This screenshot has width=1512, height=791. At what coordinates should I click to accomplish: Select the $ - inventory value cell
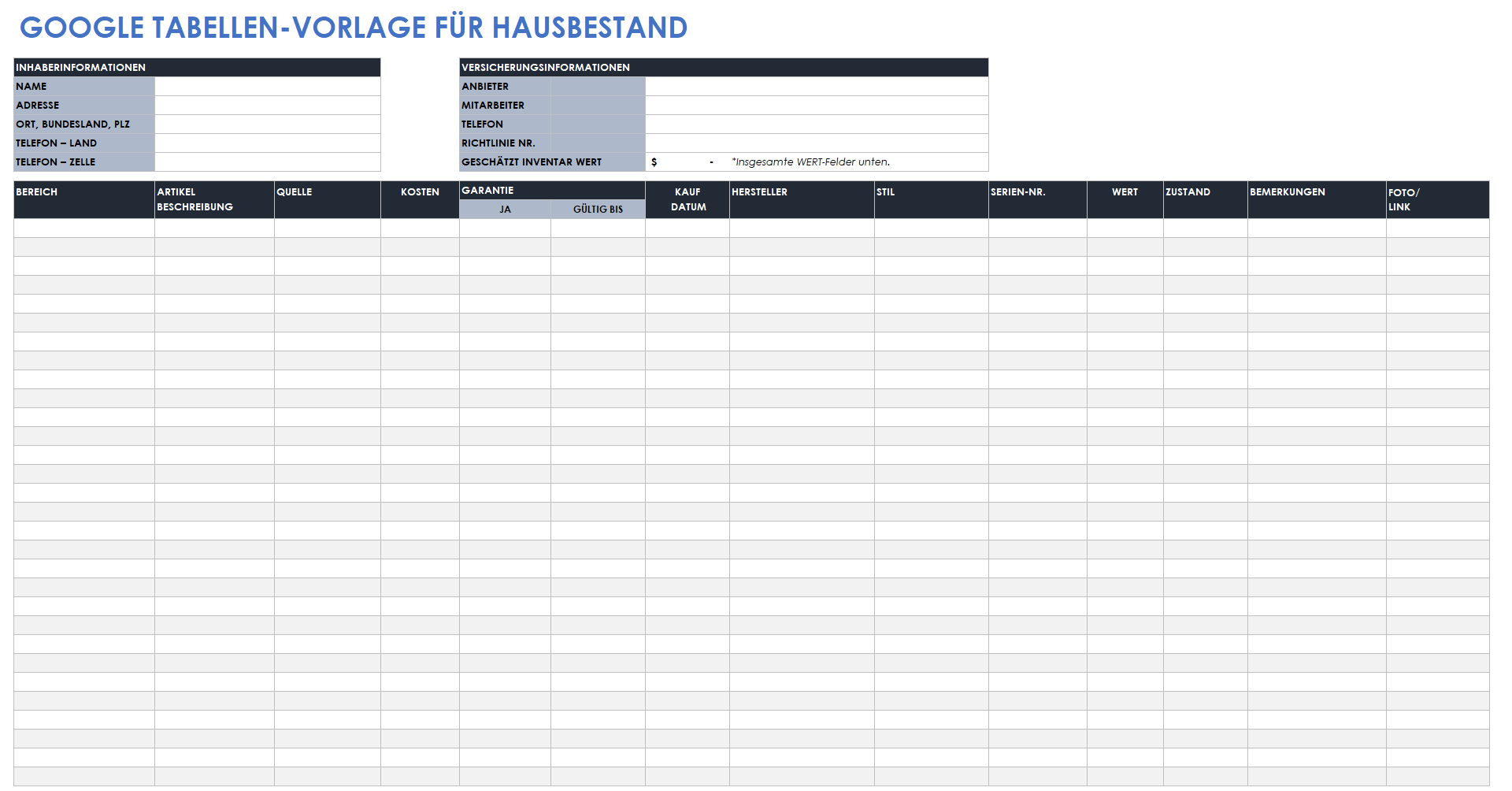(687, 162)
